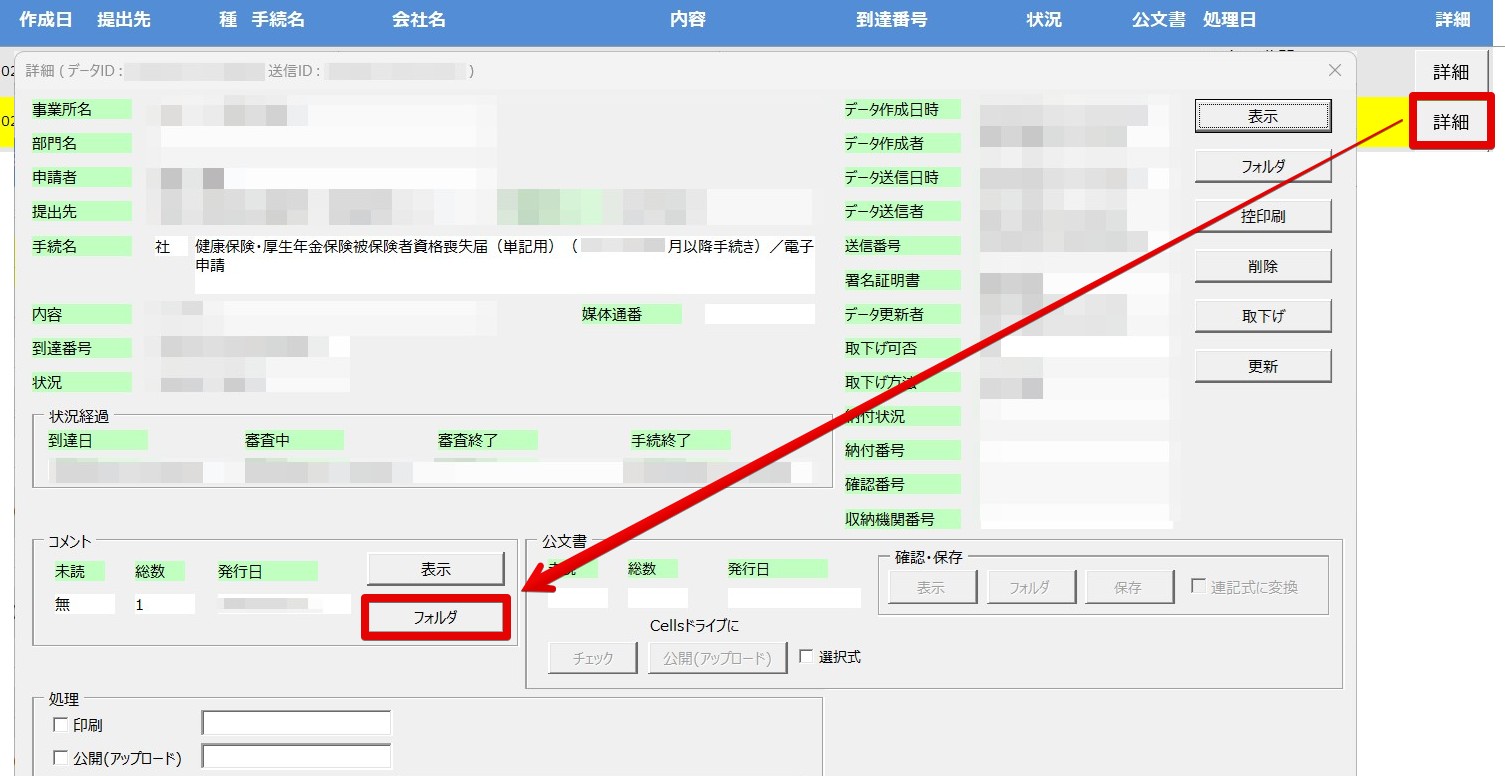
Task: Click the 到達番号 column header
Action: click(x=892, y=20)
